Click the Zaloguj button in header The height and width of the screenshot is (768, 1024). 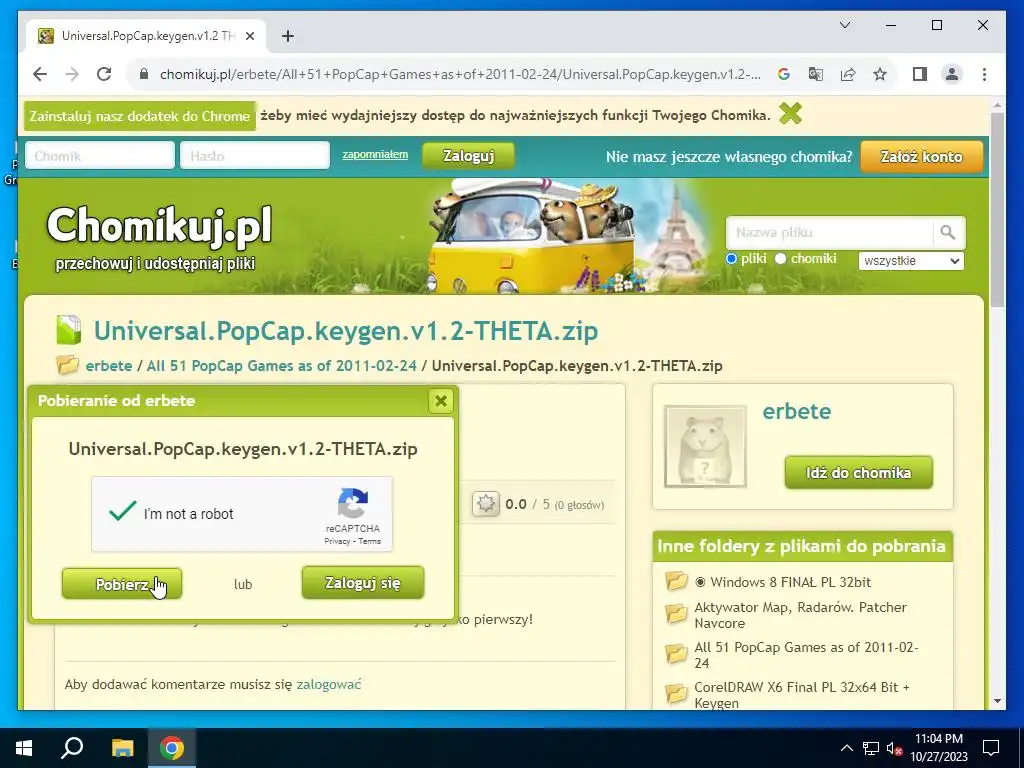pos(468,156)
